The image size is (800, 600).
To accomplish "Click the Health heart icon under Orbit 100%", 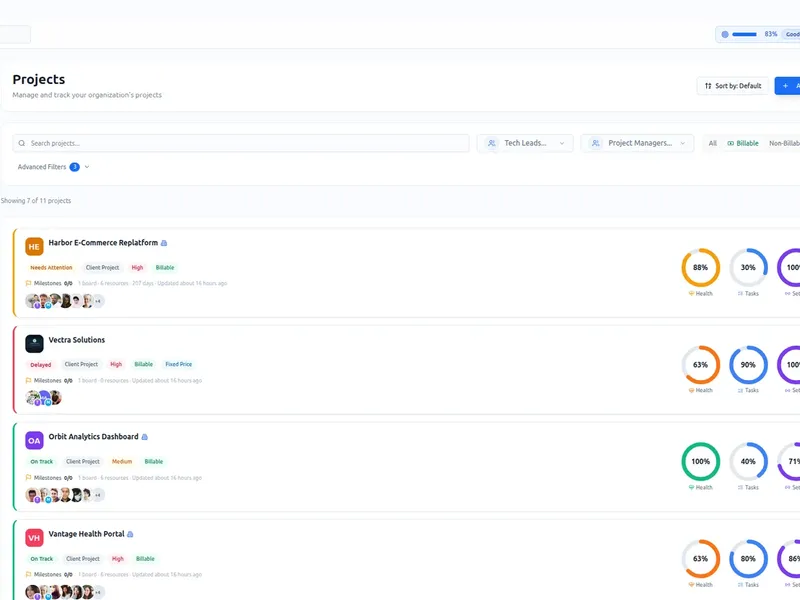I will [x=691, y=487].
